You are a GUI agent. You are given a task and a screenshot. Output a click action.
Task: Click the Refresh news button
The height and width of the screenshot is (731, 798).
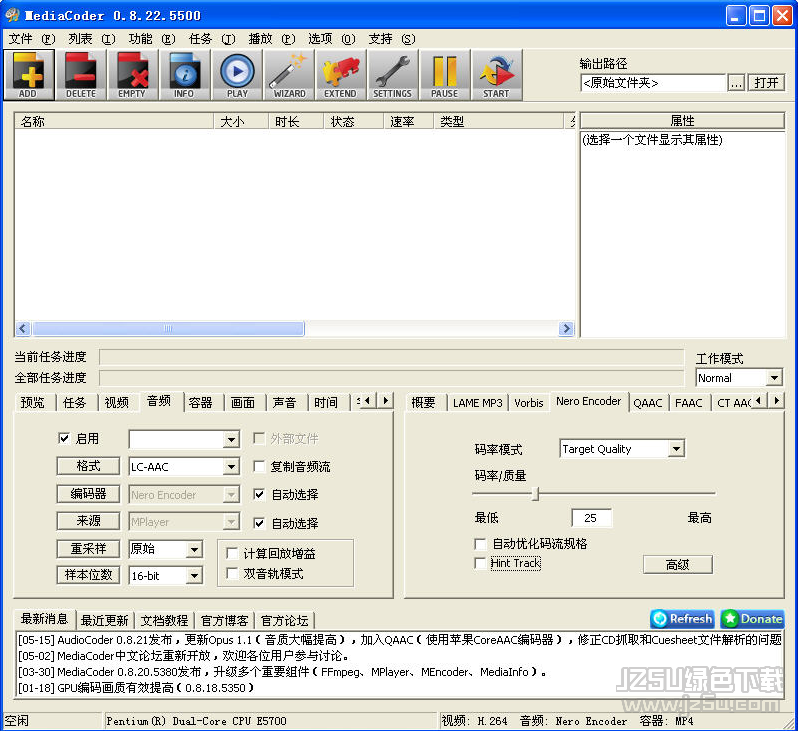(x=682, y=619)
